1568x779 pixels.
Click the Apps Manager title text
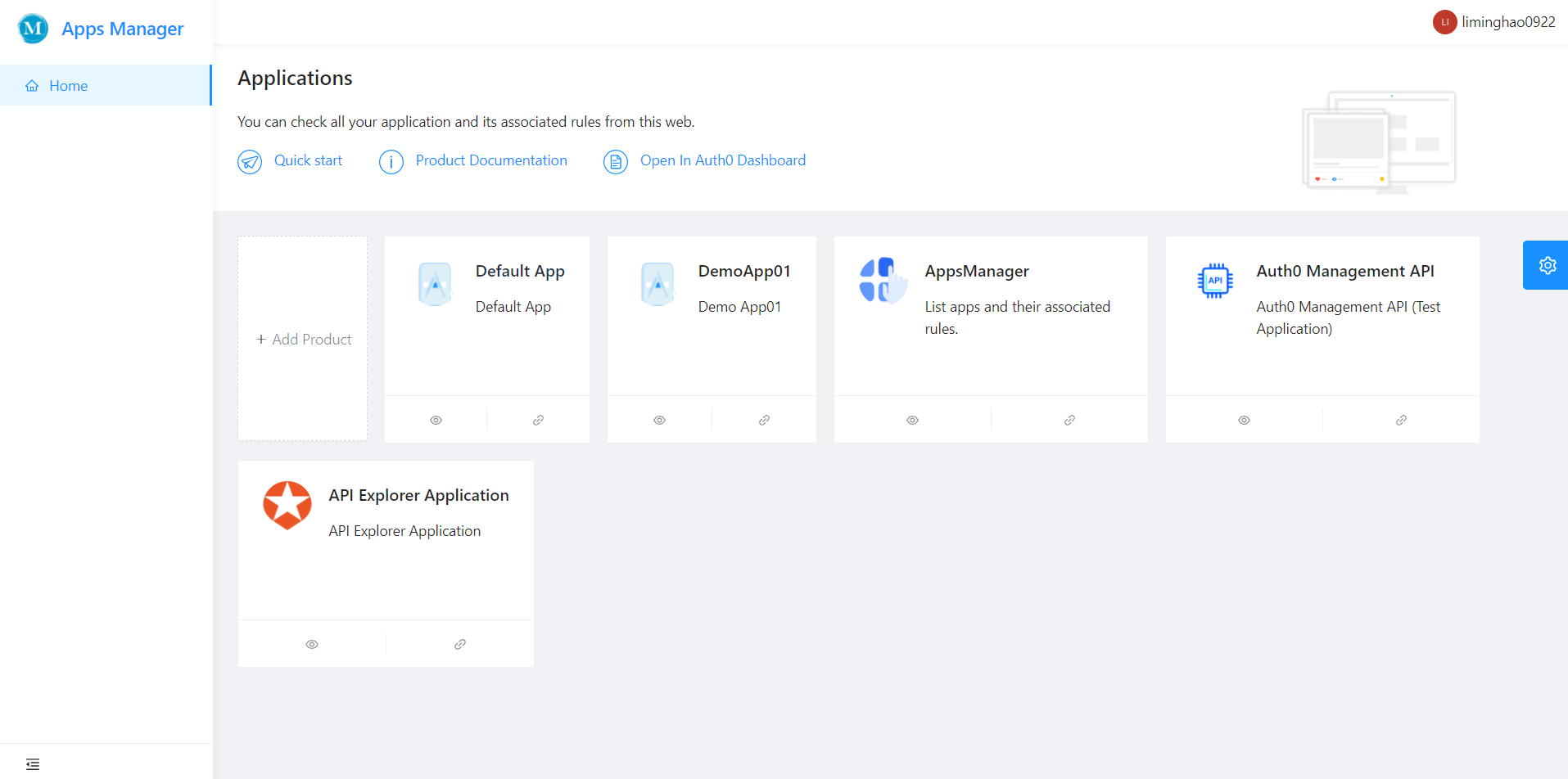(123, 29)
